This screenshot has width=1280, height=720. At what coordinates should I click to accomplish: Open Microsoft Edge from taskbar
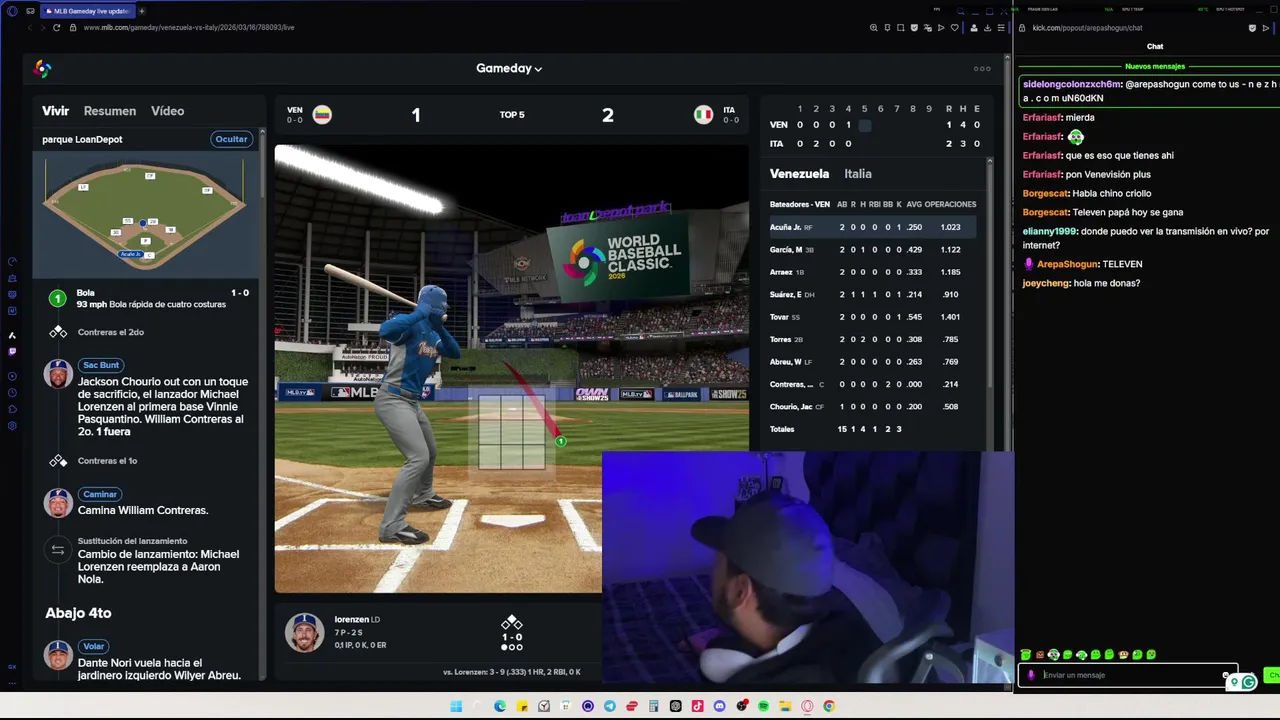pyautogui.click(x=500, y=706)
